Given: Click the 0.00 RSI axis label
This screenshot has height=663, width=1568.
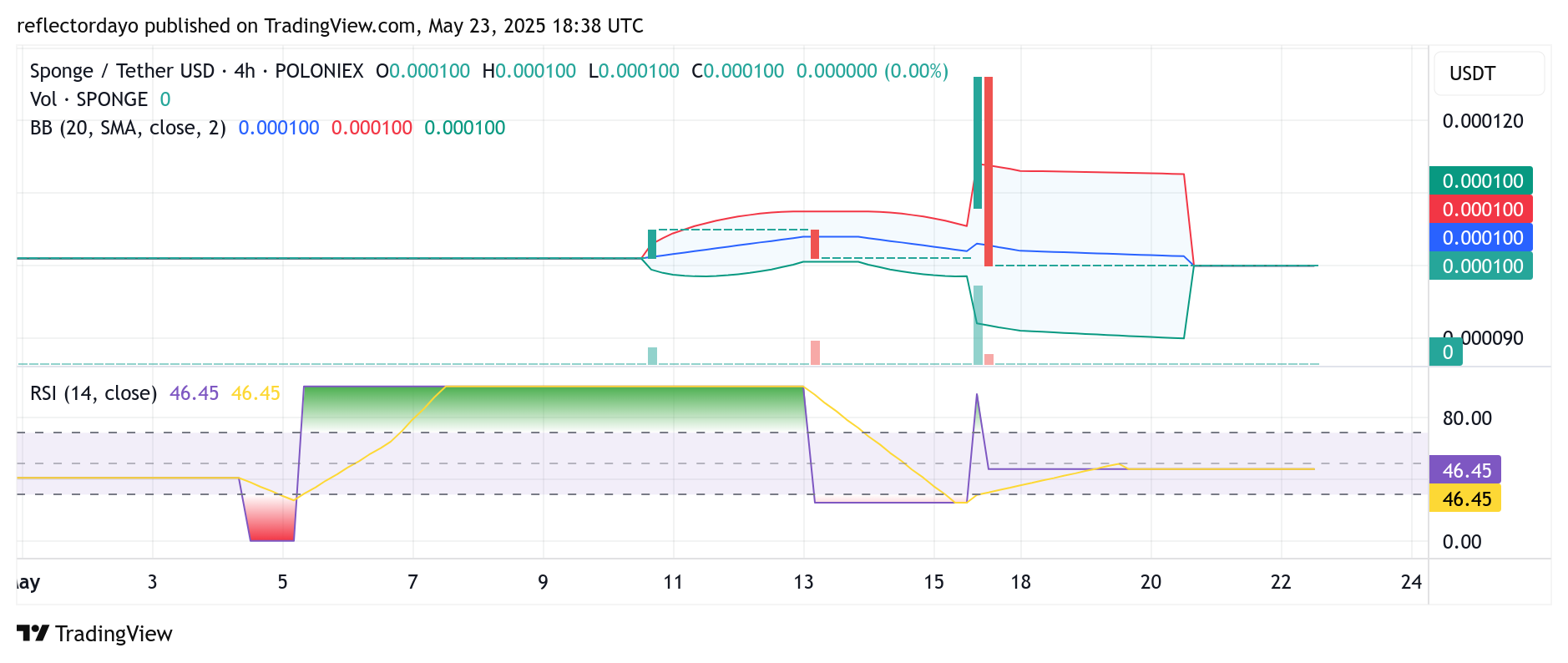Looking at the screenshot, I should 1462,542.
